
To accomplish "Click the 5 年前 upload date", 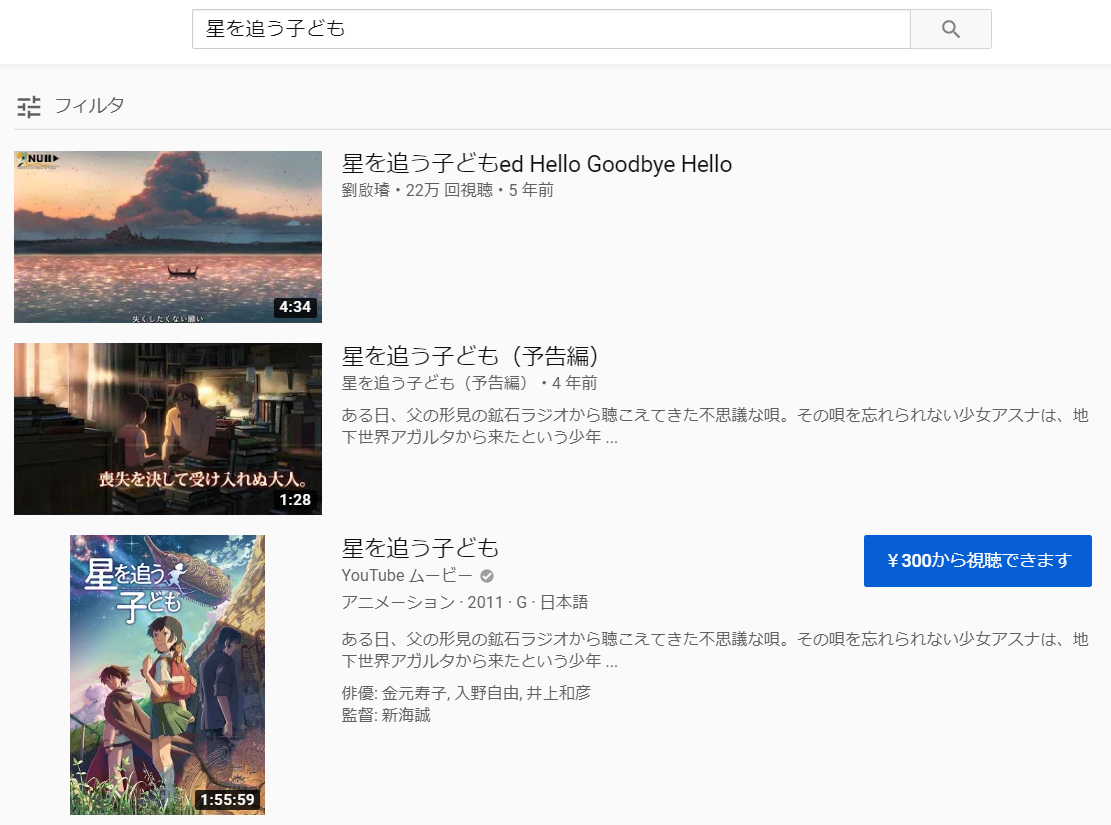I will point(531,190).
